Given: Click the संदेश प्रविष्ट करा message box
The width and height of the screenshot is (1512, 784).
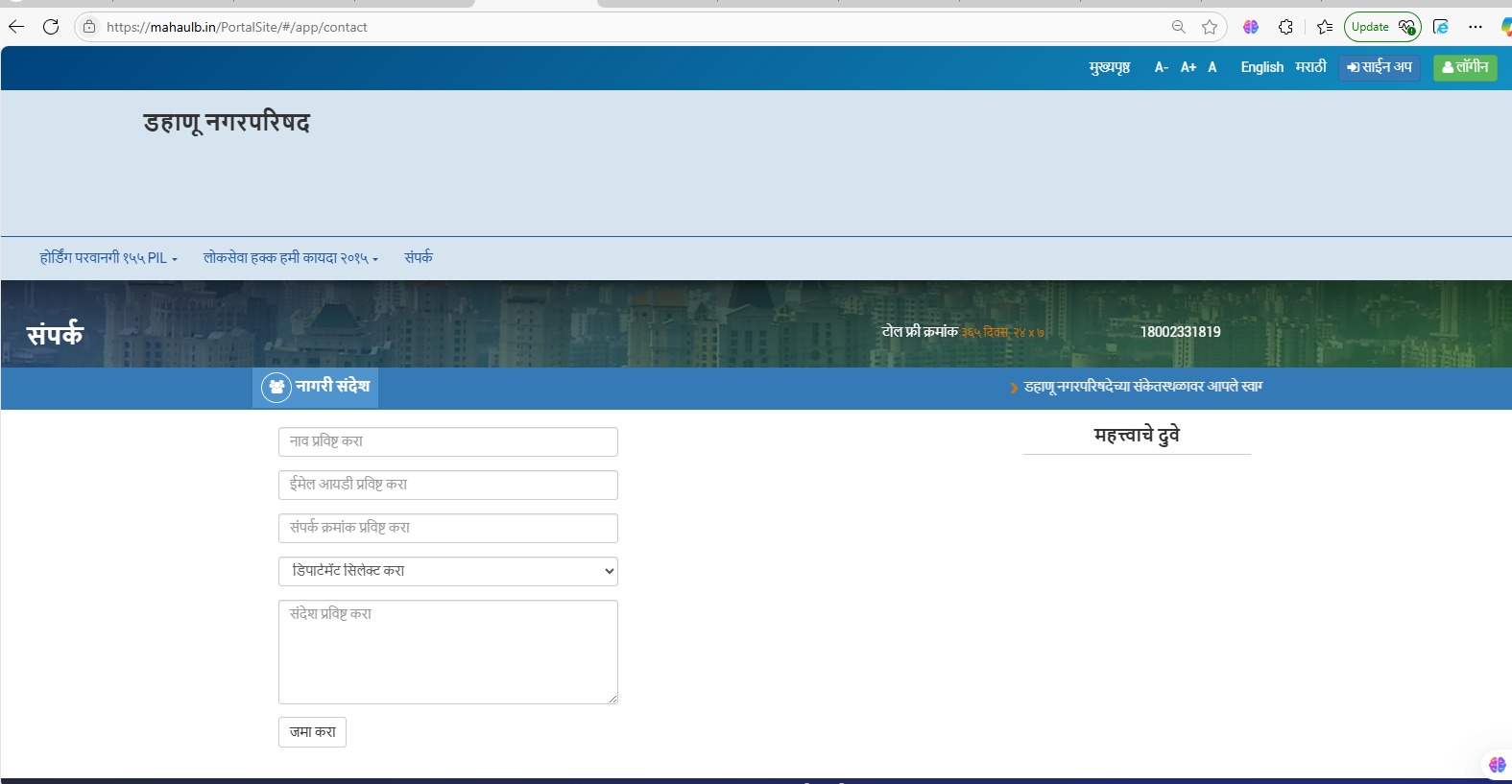Looking at the screenshot, I should (448, 652).
